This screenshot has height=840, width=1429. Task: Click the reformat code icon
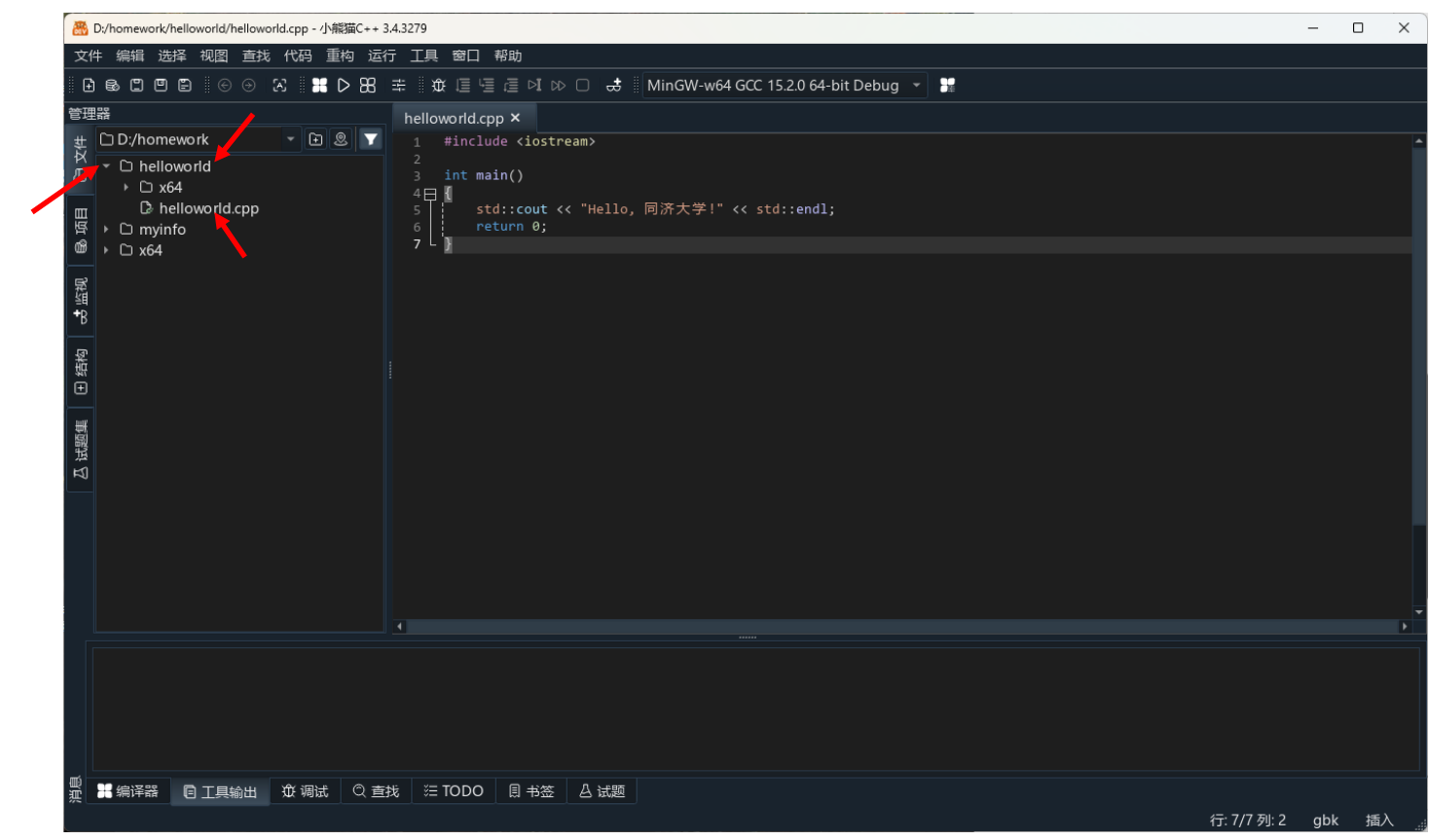279,86
